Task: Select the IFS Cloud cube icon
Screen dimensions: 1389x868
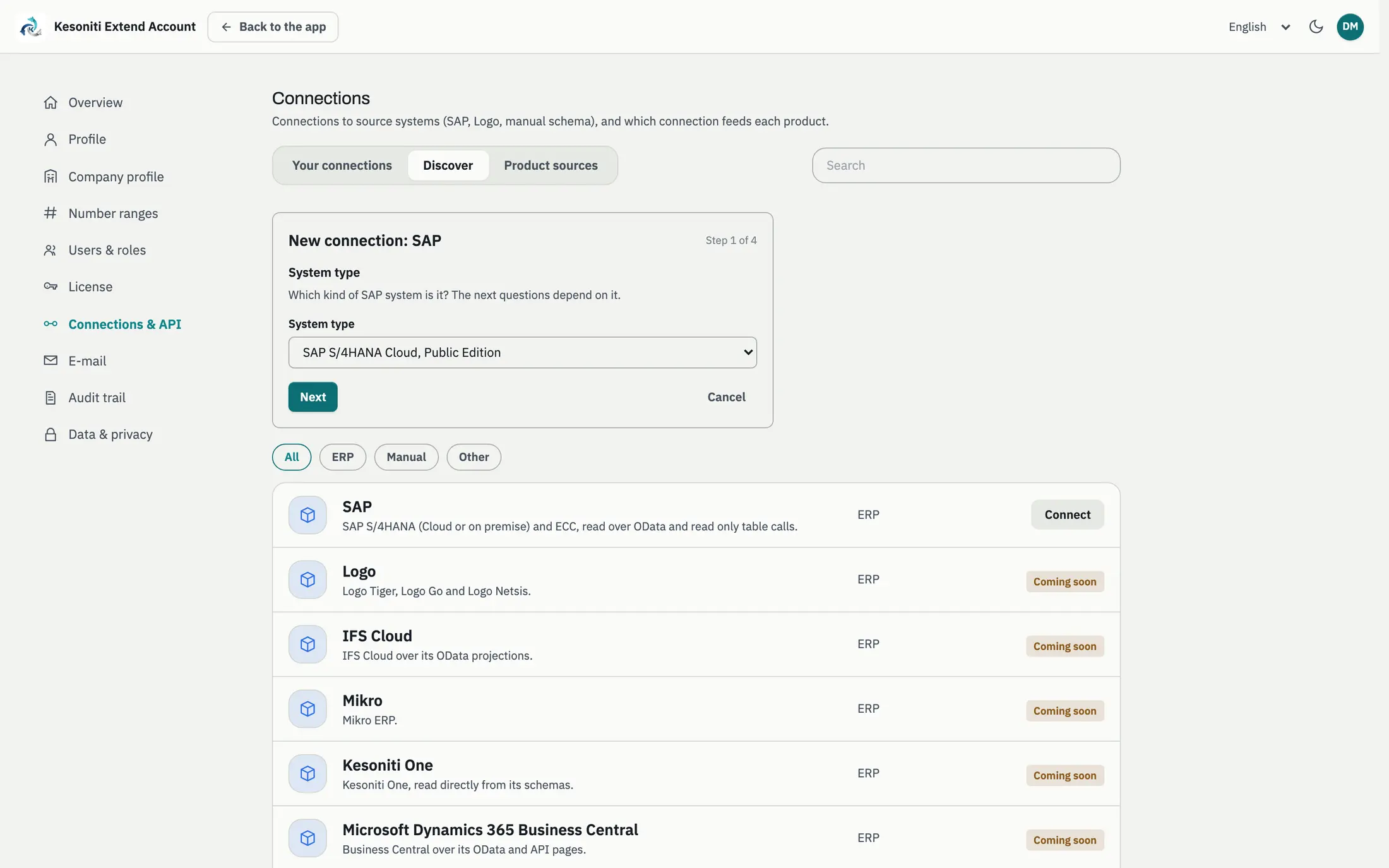Action: [307, 644]
